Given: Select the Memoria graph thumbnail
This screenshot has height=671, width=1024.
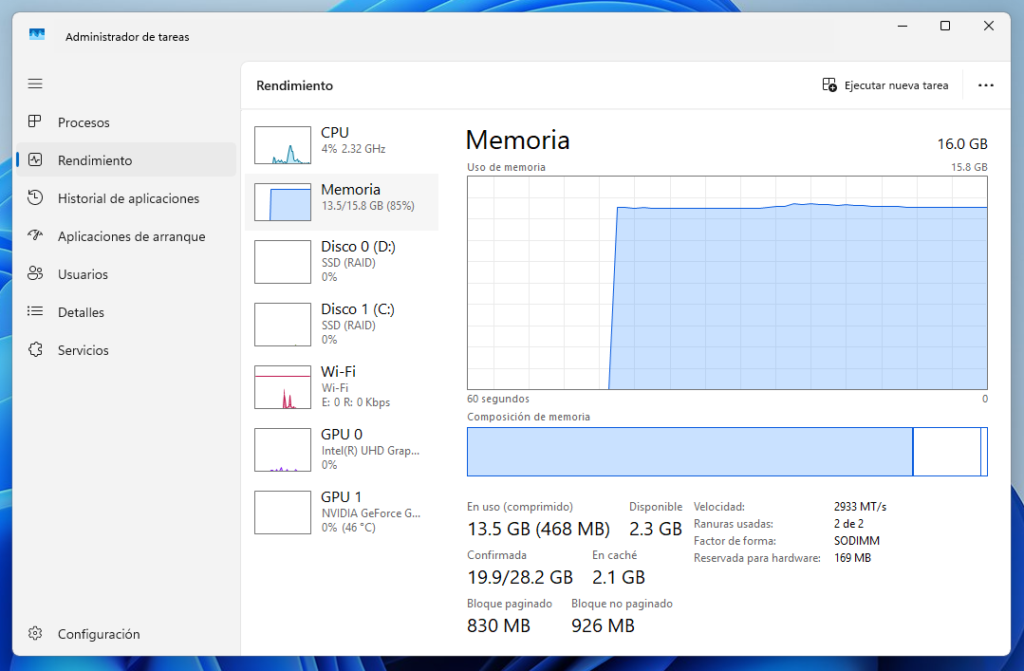Looking at the screenshot, I should 282,202.
